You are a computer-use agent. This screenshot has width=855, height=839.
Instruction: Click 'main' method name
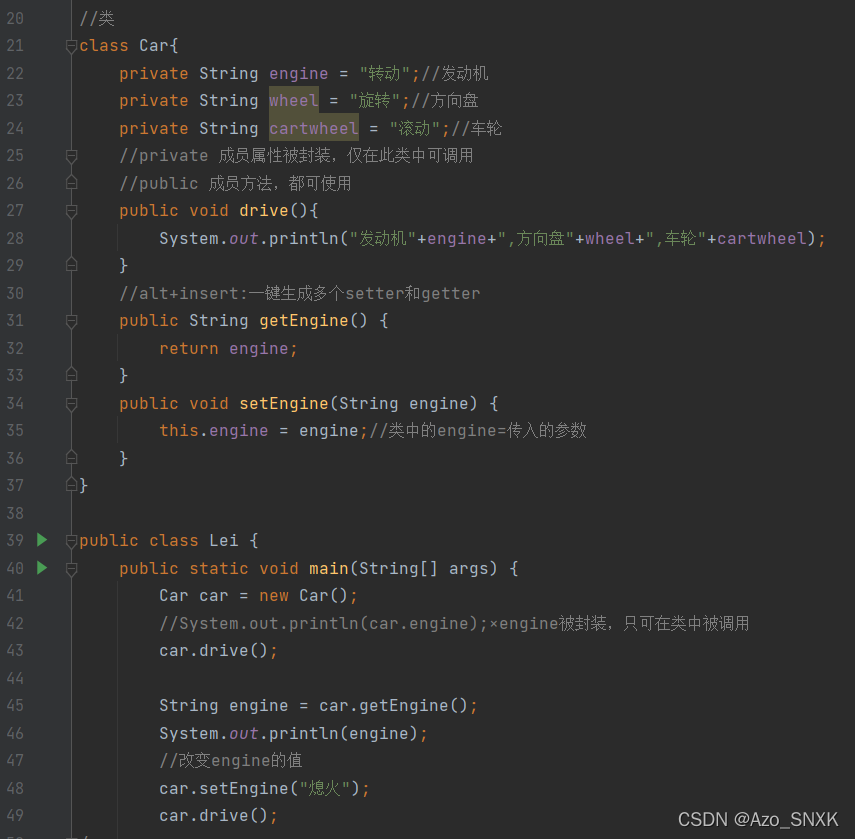(329, 569)
